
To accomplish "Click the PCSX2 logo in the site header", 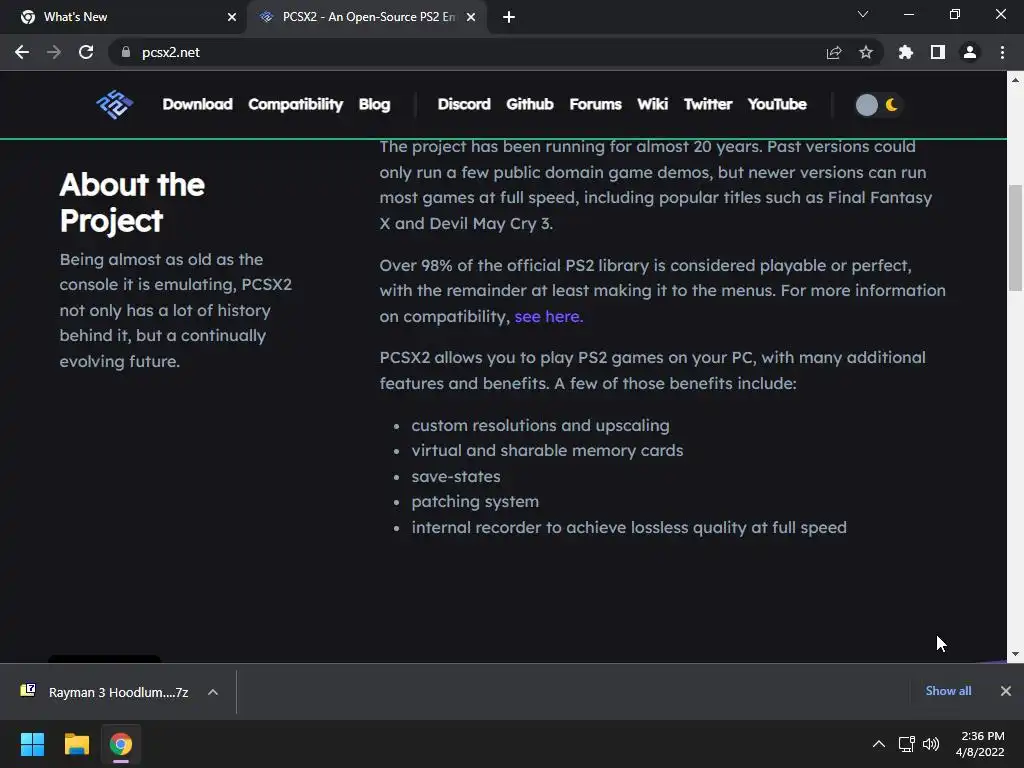I will pyautogui.click(x=115, y=104).
